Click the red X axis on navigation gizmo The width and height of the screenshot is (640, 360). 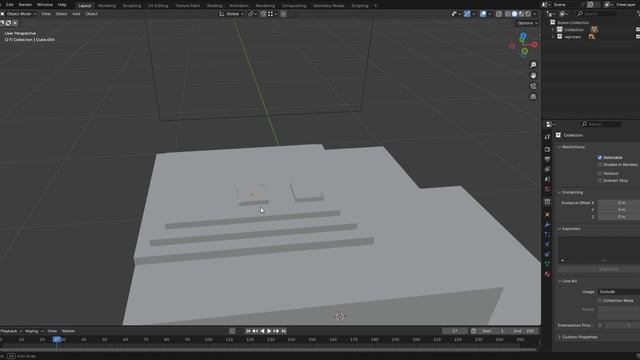click(x=534, y=44)
